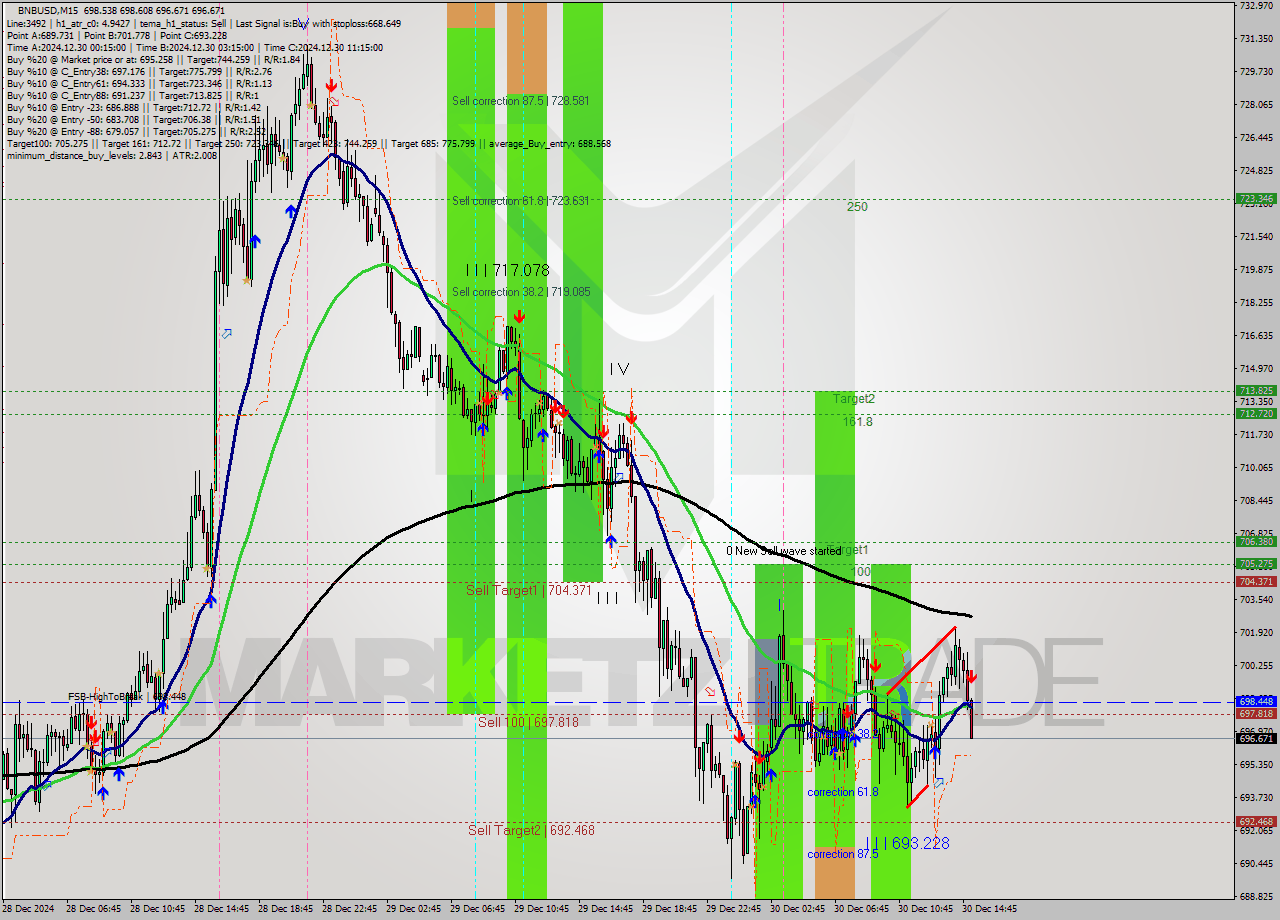The image size is (1280, 920).
Task: Select the 'Sell Target2 | 692.468' label
Action: (531, 830)
